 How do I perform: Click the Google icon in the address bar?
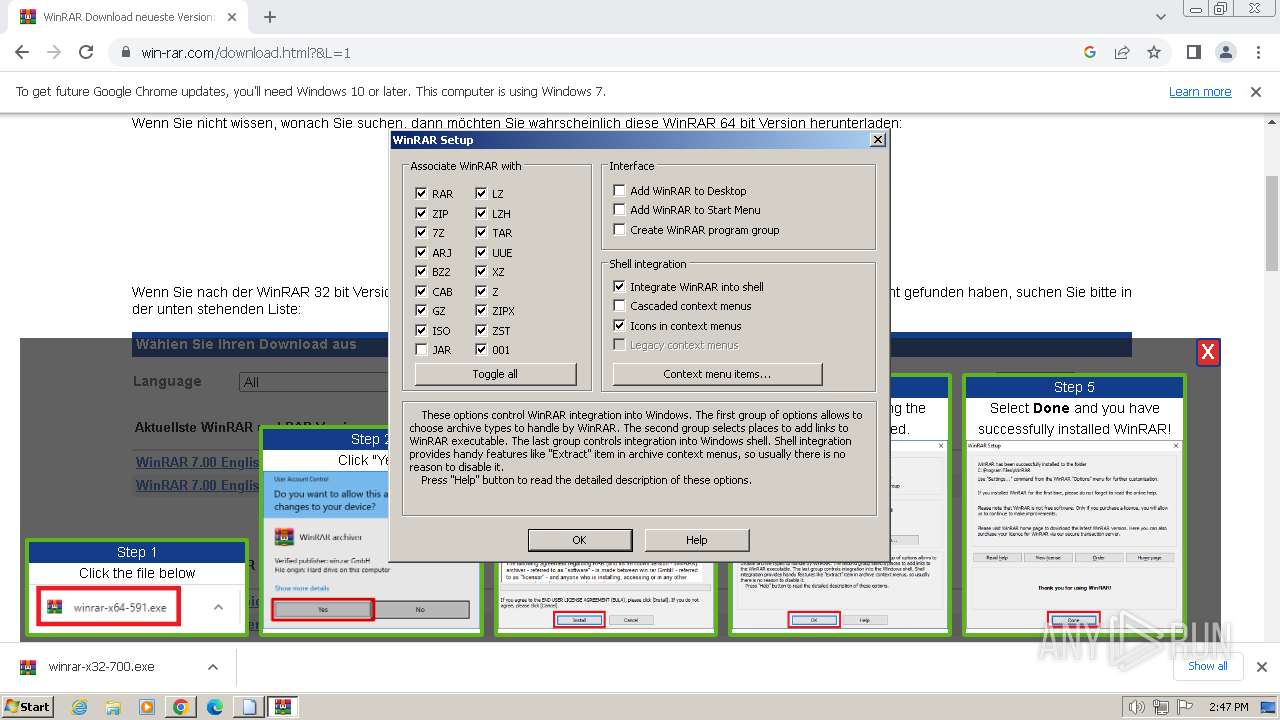[1090, 53]
